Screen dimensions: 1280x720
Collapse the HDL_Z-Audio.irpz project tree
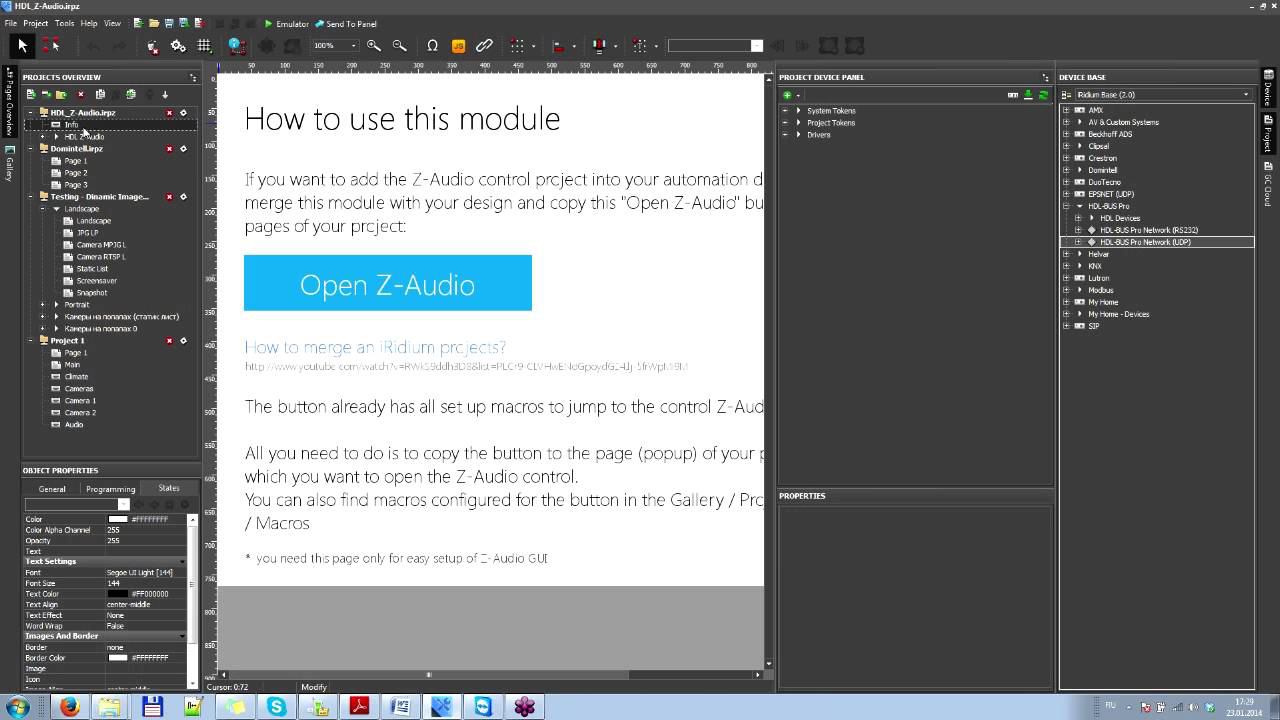(x=30, y=113)
